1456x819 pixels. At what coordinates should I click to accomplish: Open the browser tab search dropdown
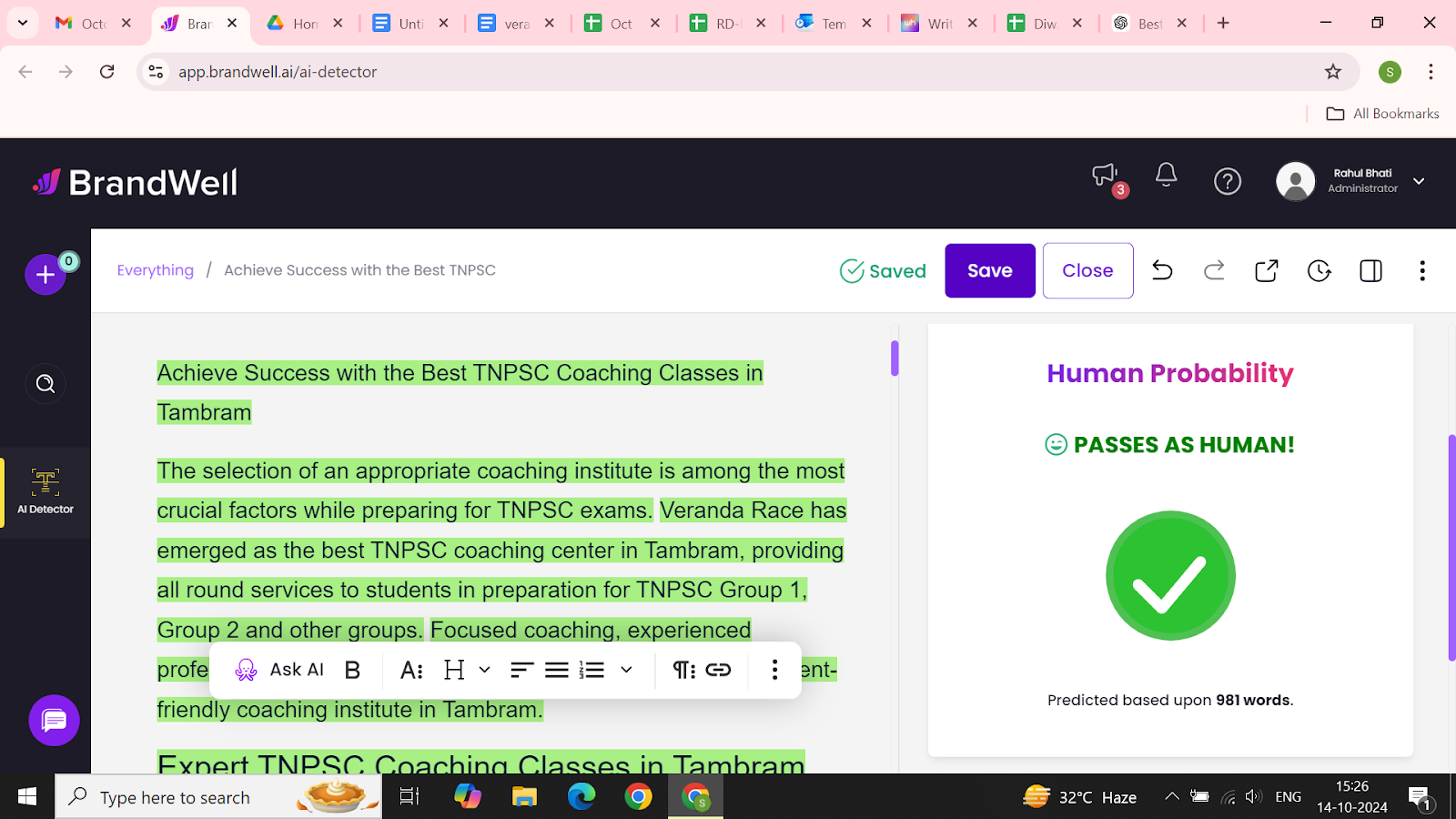click(x=22, y=23)
